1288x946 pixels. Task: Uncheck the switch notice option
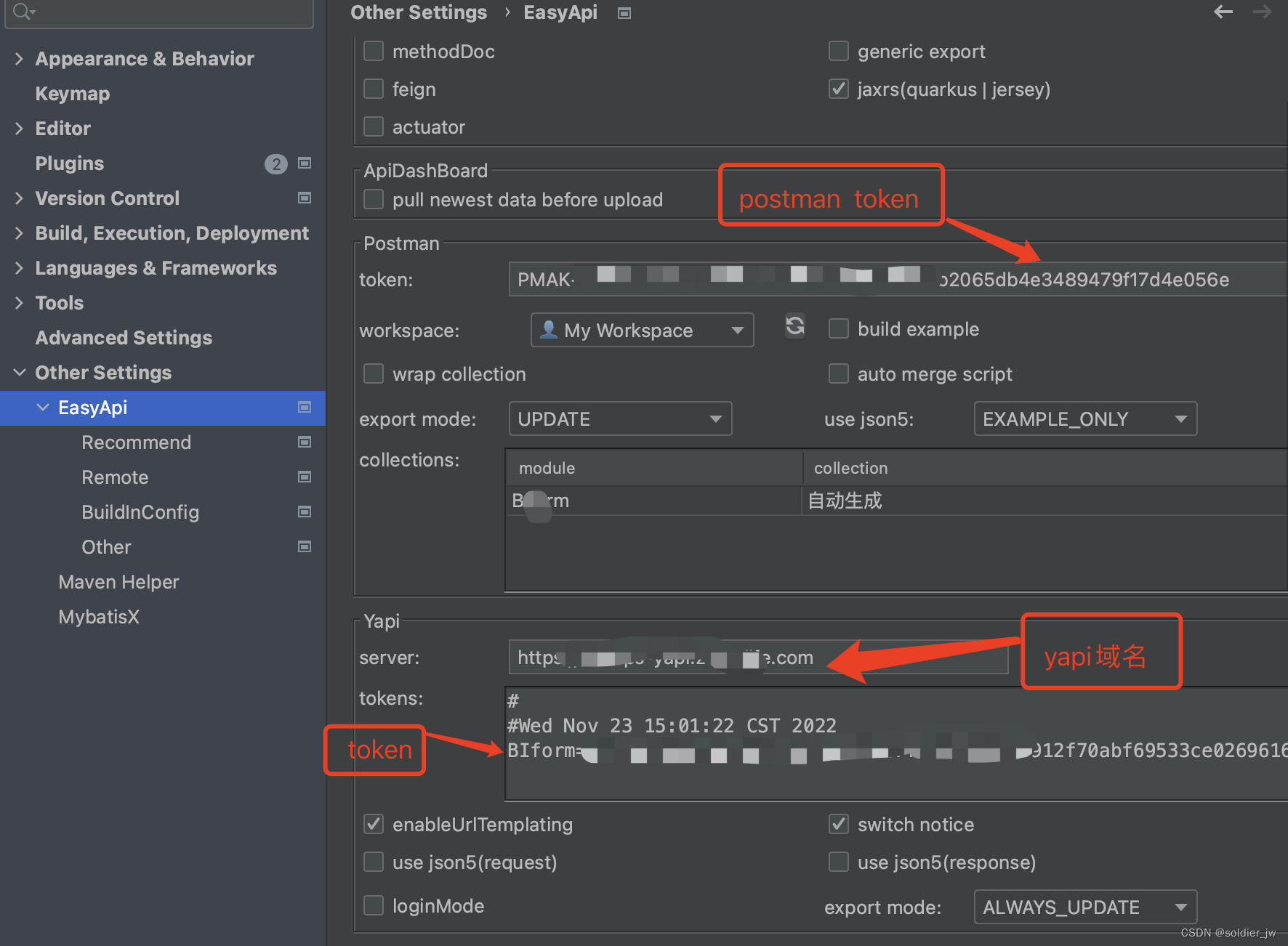pyautogui.click(x=839, y=824)
